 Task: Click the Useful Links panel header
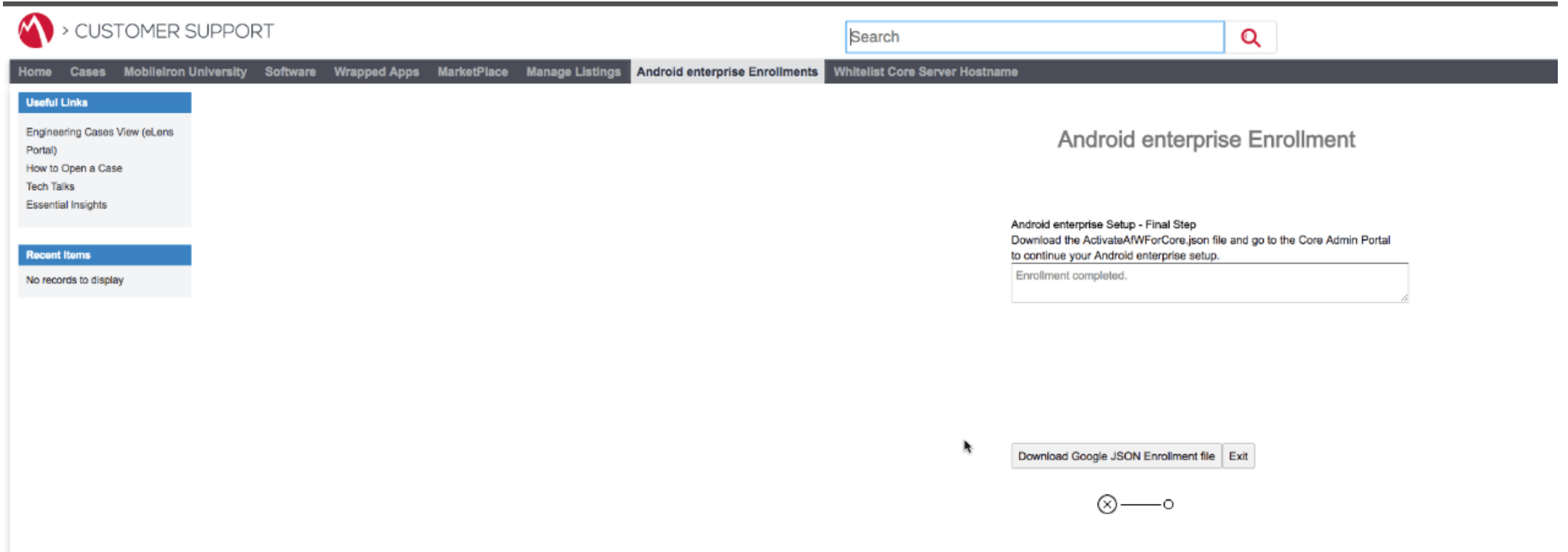[x=105, y=103]
